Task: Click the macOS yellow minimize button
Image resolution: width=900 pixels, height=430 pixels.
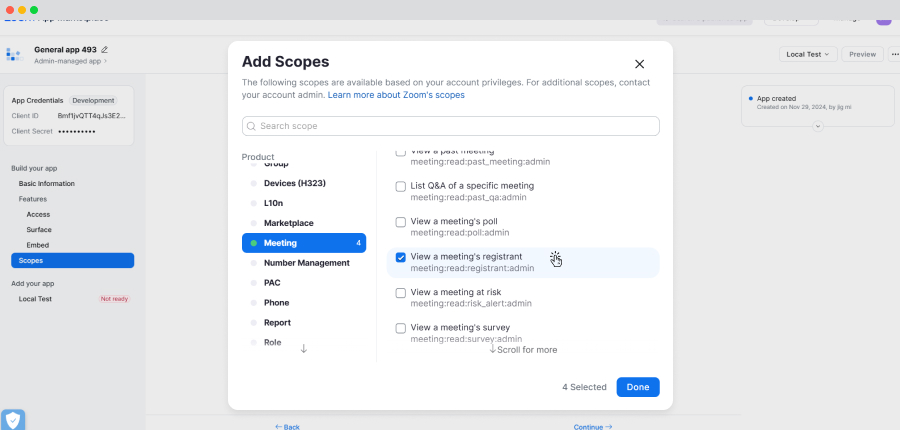Action: [22, 10]
